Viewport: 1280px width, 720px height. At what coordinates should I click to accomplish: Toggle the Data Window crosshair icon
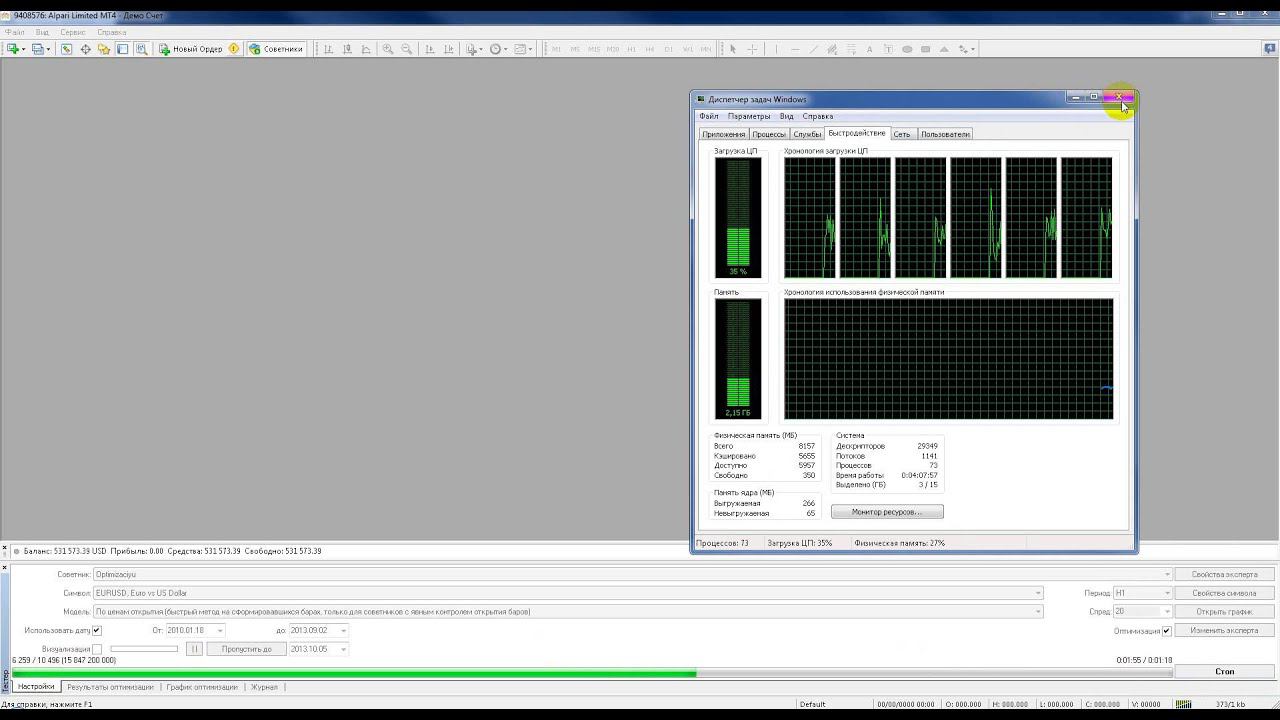(85, 49)
